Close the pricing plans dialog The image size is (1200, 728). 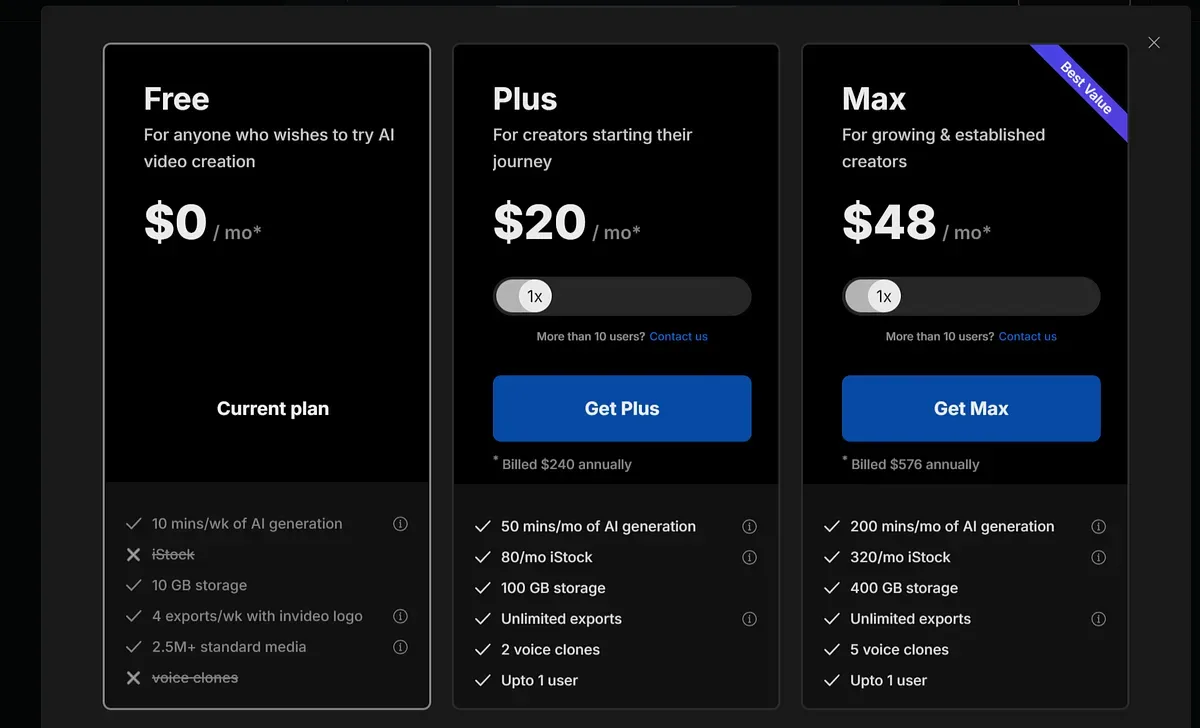[x=1154, y=43]
